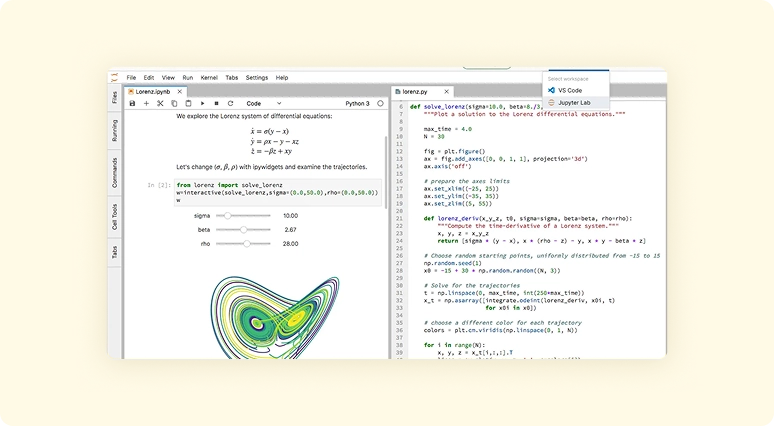Restart the kernel using refresh icon
The height and width of the screenshot is (426, 774).
click(x=230, y=103)
